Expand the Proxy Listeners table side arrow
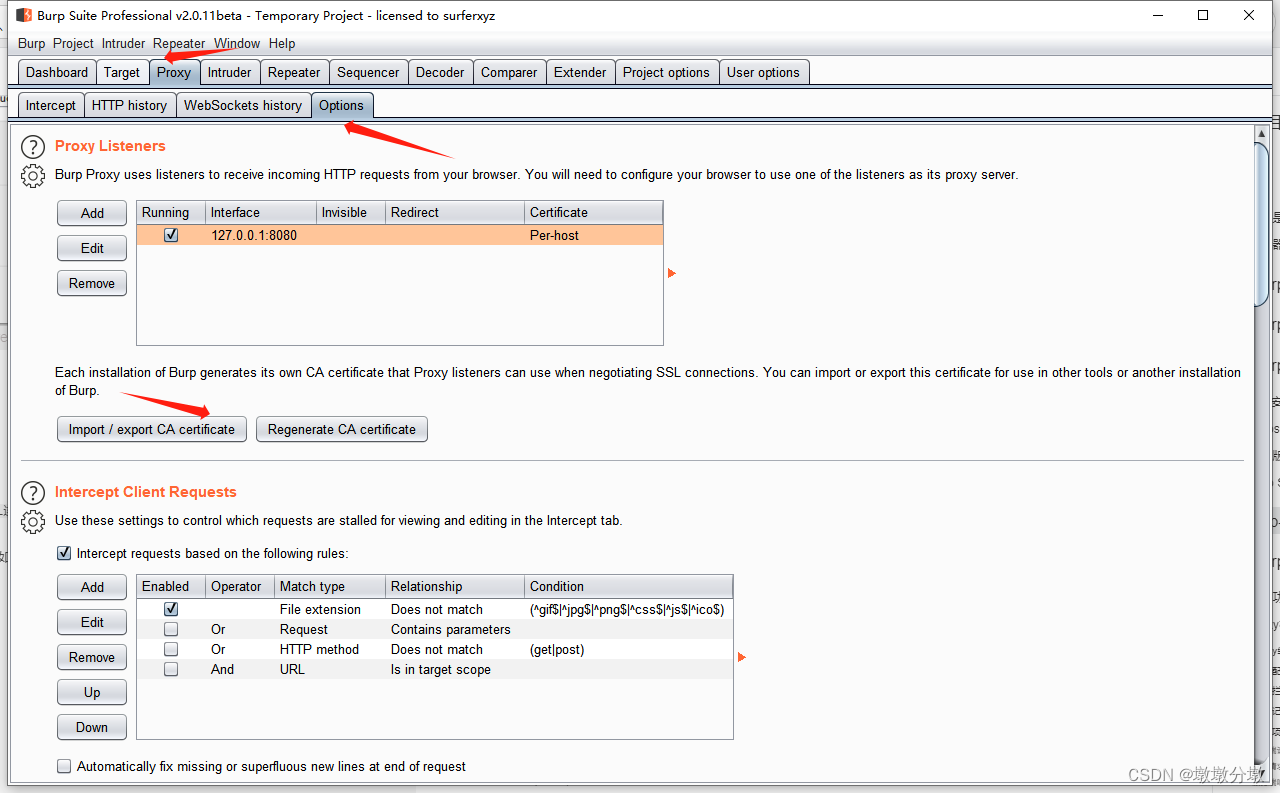This screenshot has height=793, width=1280. (672, 273)
